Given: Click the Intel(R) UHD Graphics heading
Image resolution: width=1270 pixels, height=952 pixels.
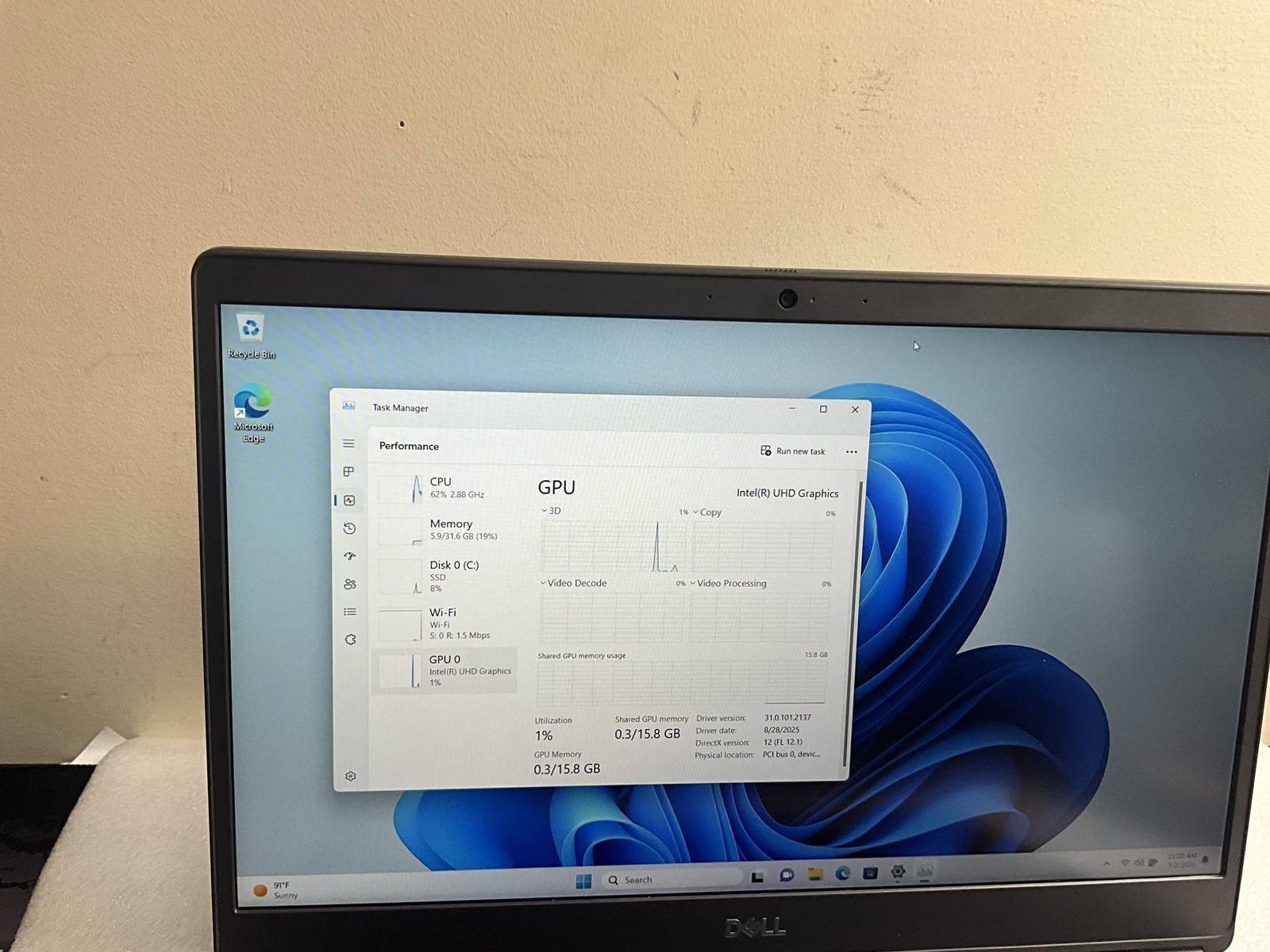Looking at the screenshot, I should [787, 493].
